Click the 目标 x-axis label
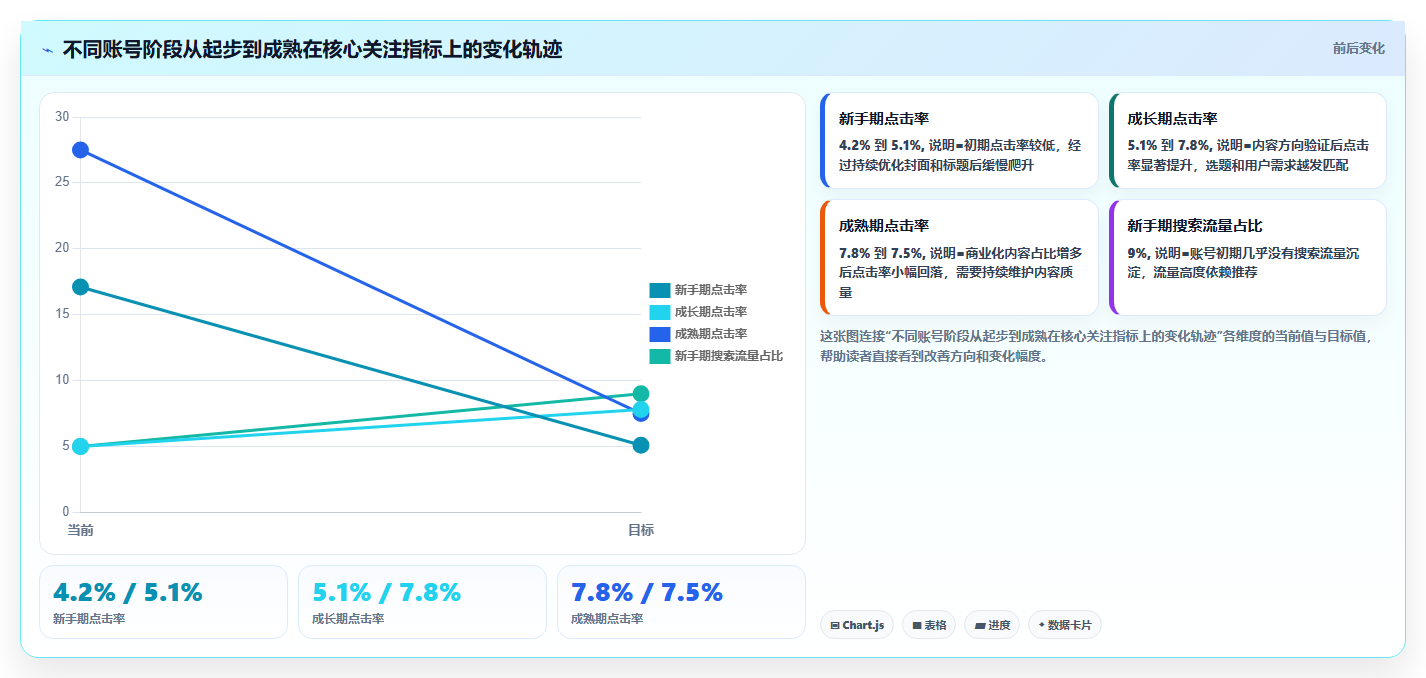 [641, 530]
